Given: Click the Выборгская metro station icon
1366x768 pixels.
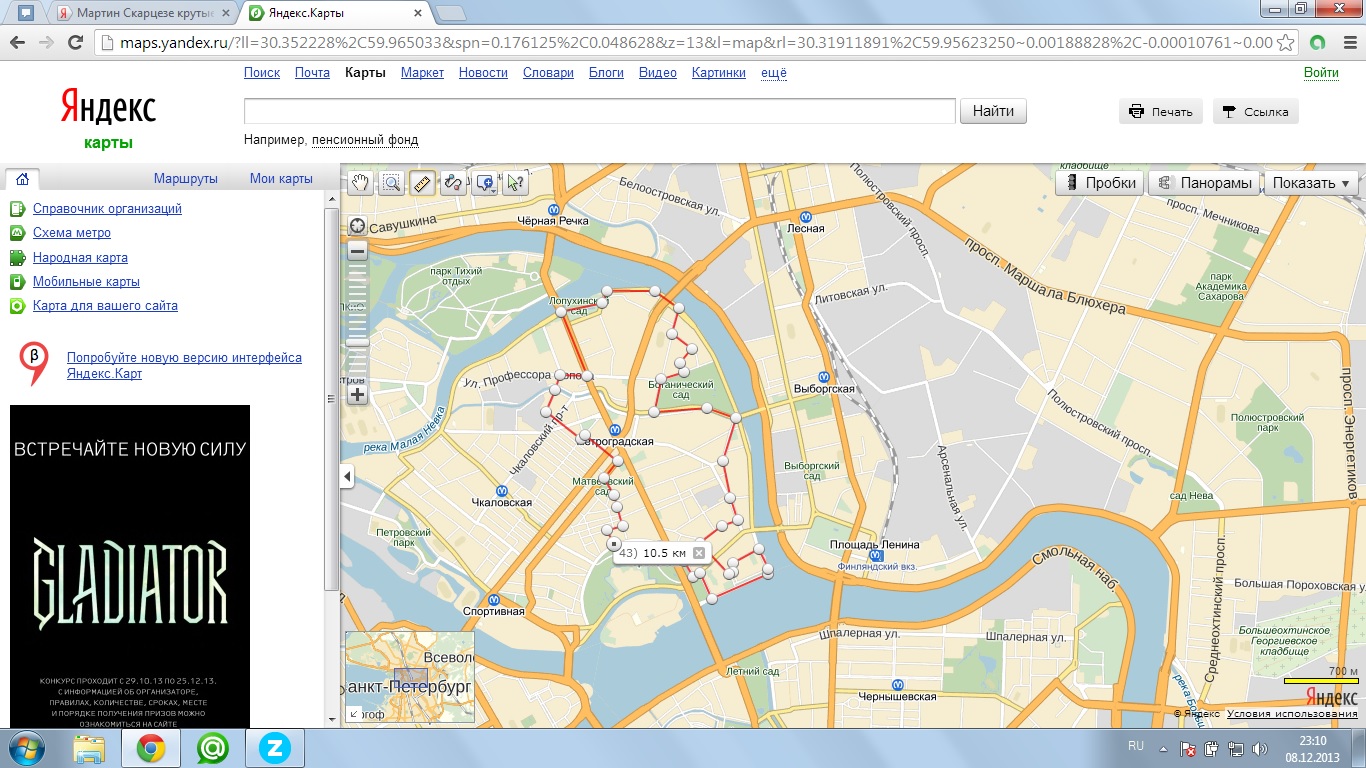Looking at the screenshot, I should (823, 376).
